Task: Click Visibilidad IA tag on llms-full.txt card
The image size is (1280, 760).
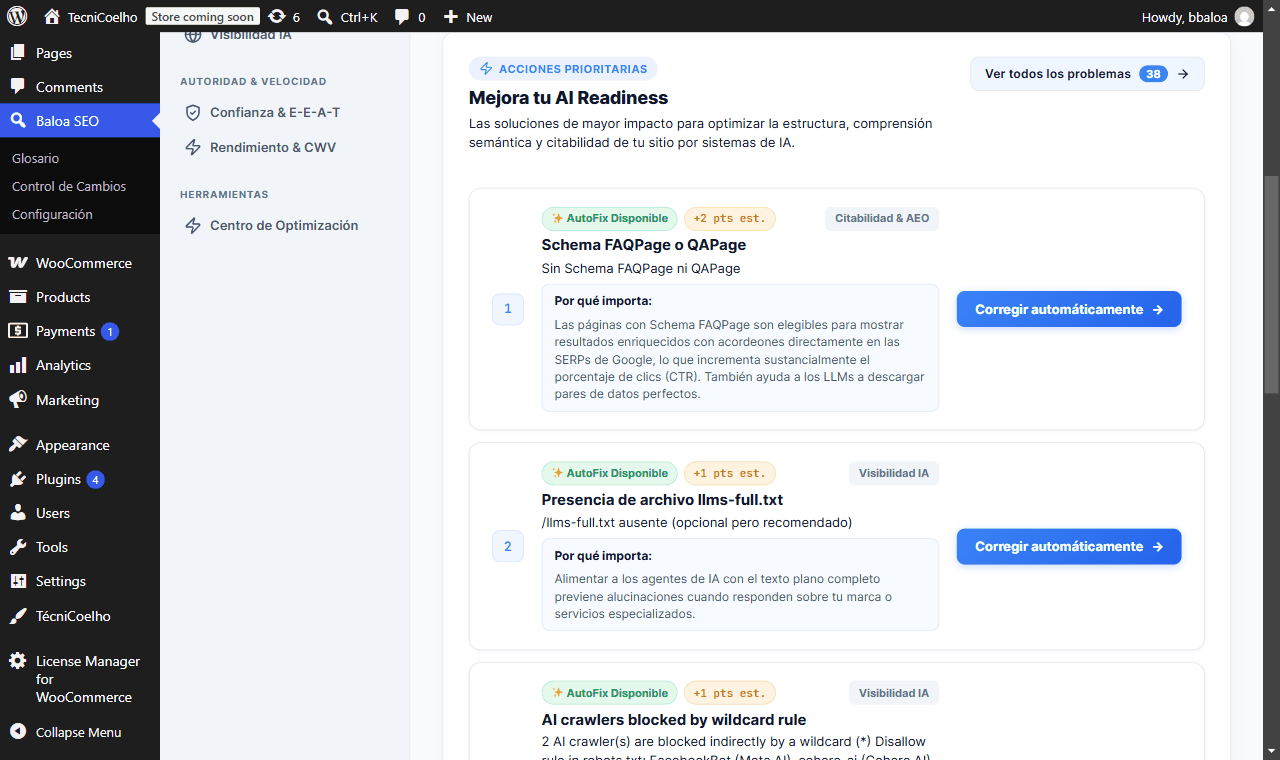Action: pyautogui.click(x=894, y=473)
